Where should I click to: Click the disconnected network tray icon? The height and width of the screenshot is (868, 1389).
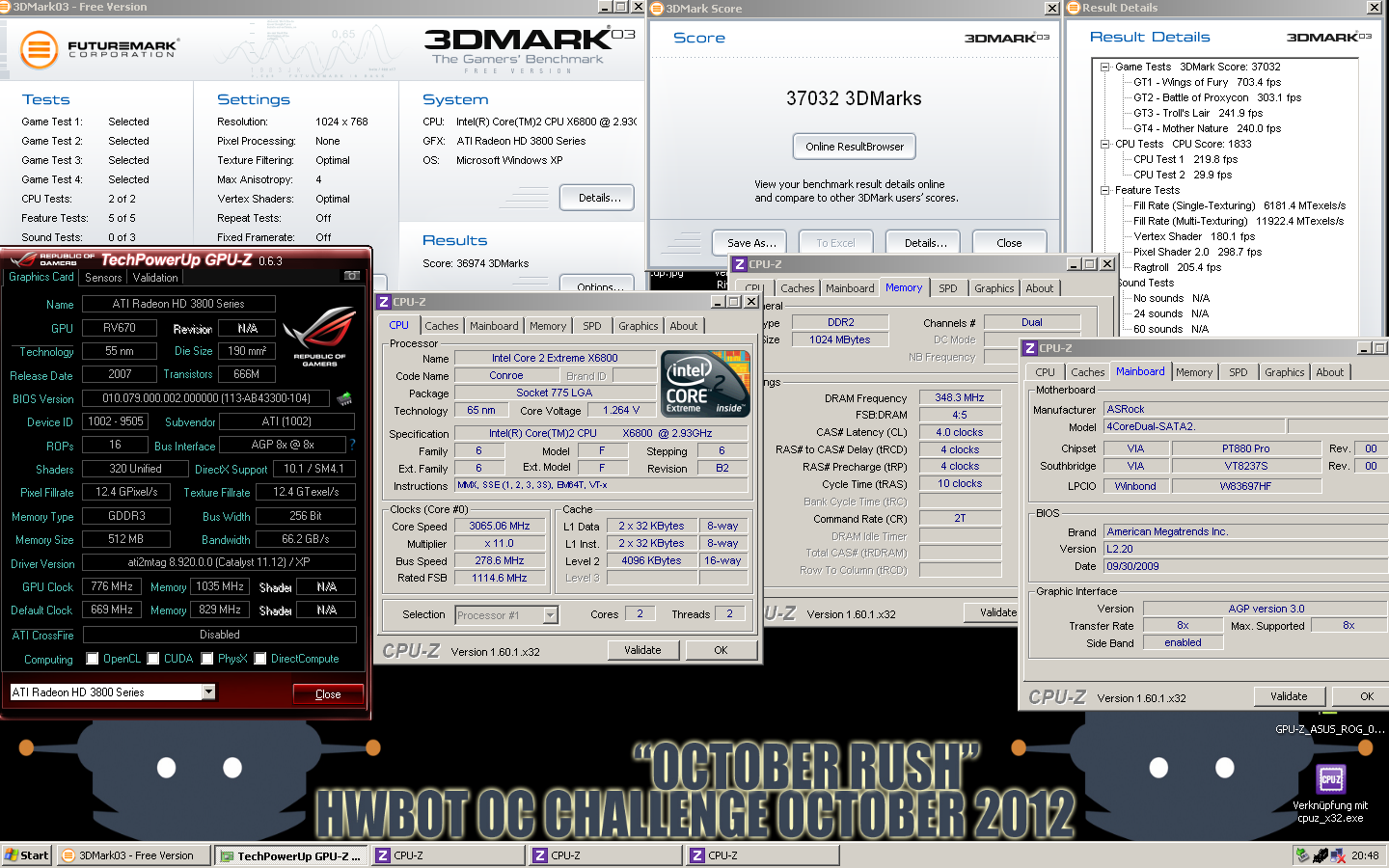[1339, 854]
